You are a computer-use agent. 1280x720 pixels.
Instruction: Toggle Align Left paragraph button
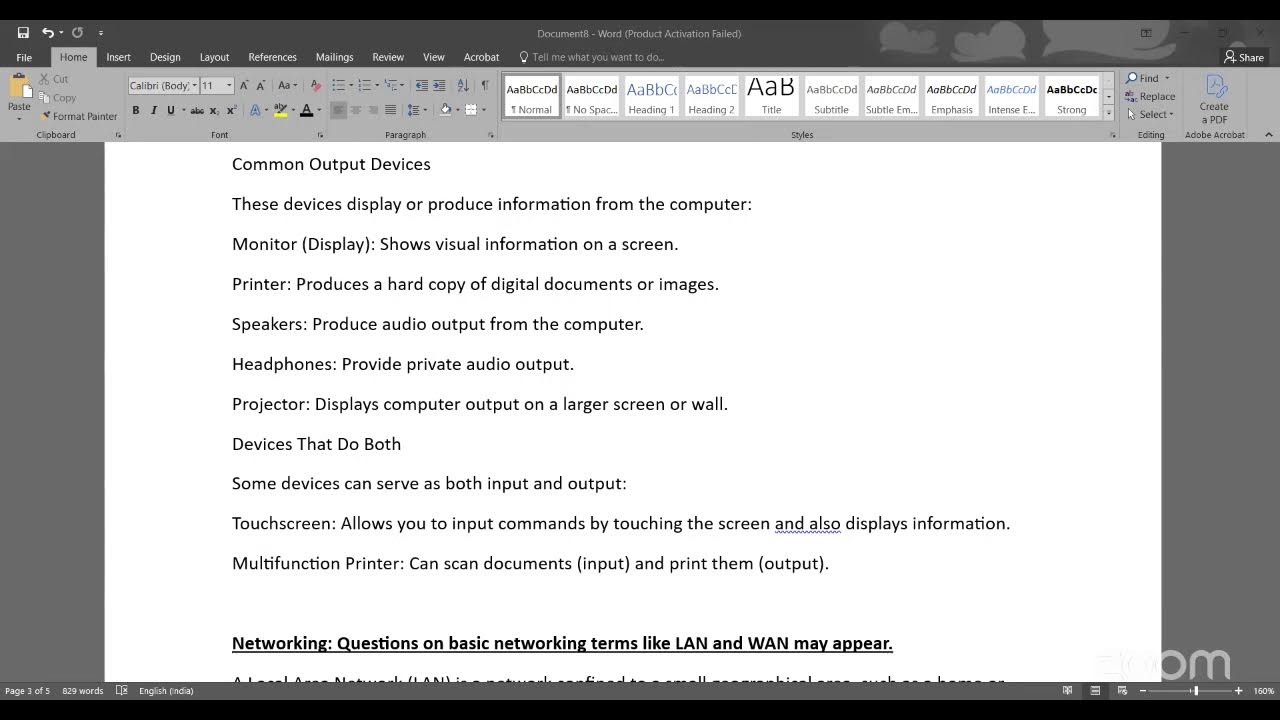339,110
